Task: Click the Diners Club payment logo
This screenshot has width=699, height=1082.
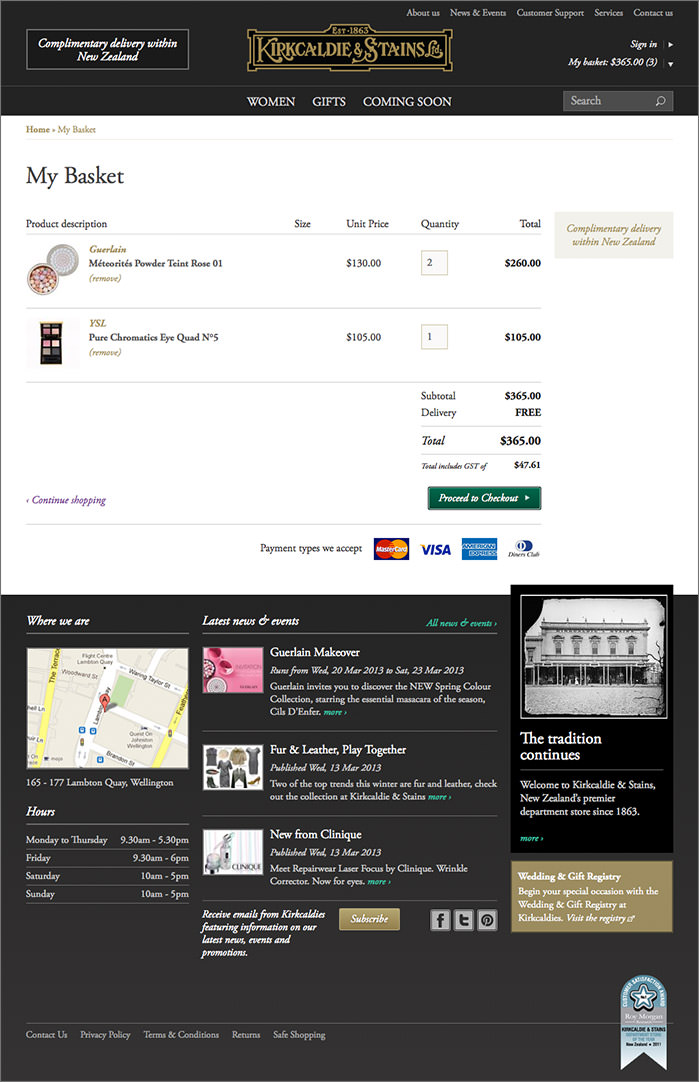Action: 524,549
